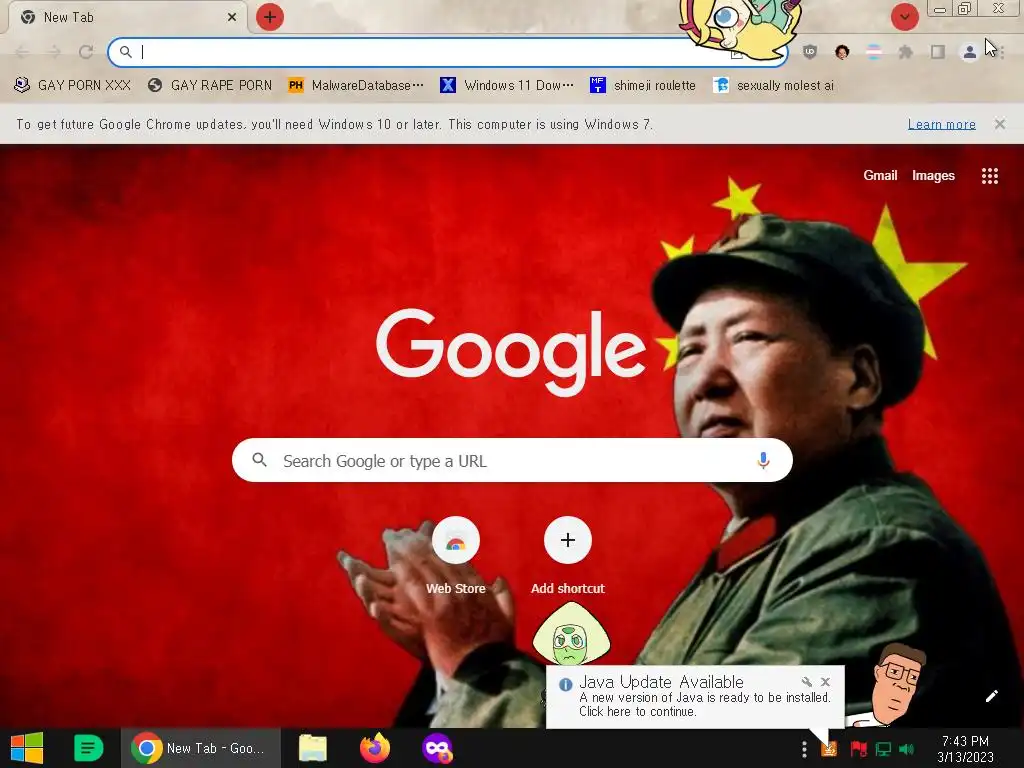Open the Chrome three-dot menu

1002,52
